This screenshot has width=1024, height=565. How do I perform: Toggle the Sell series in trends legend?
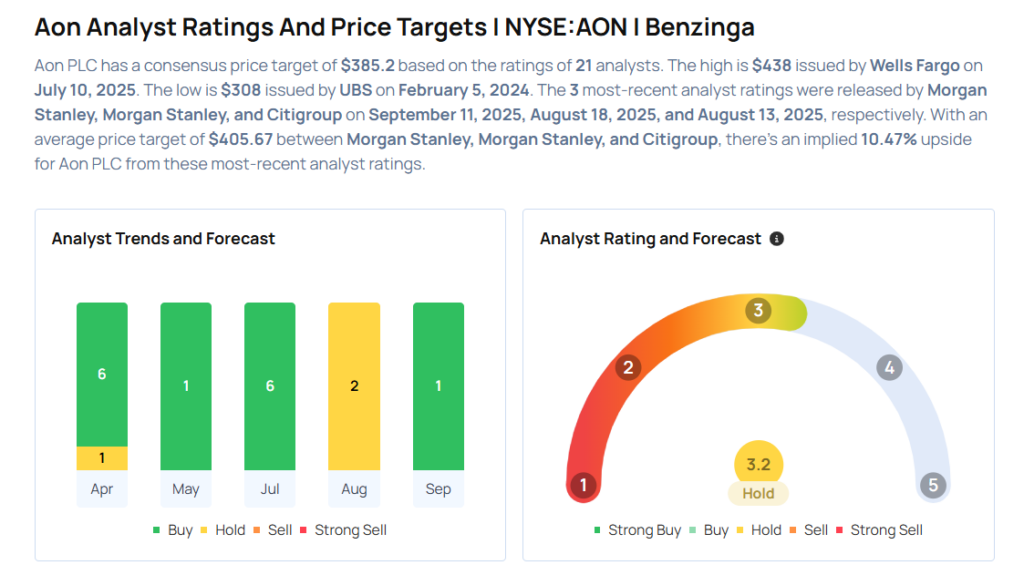click(x=273, y=530)
